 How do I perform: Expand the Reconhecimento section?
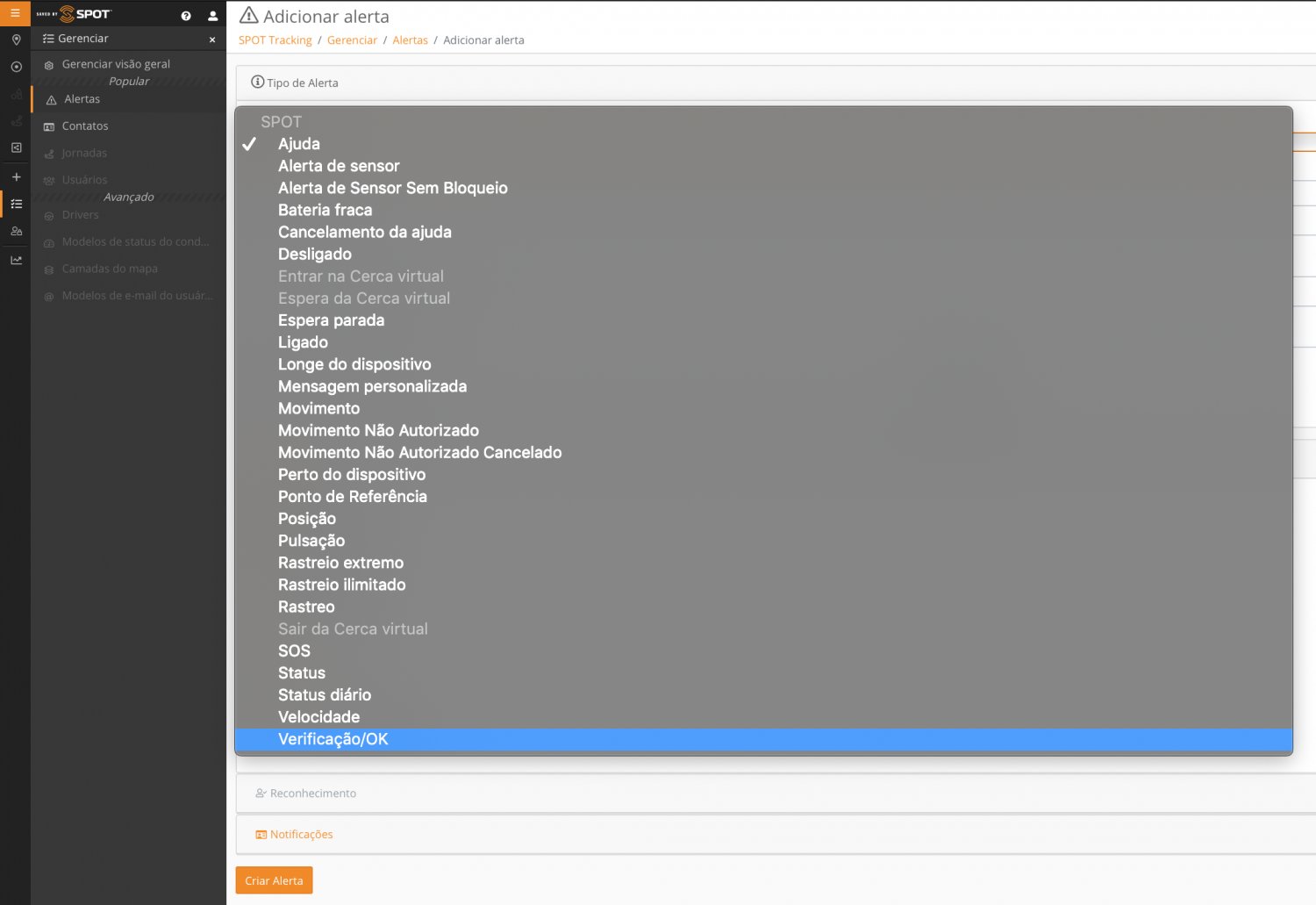coord(312,794)
